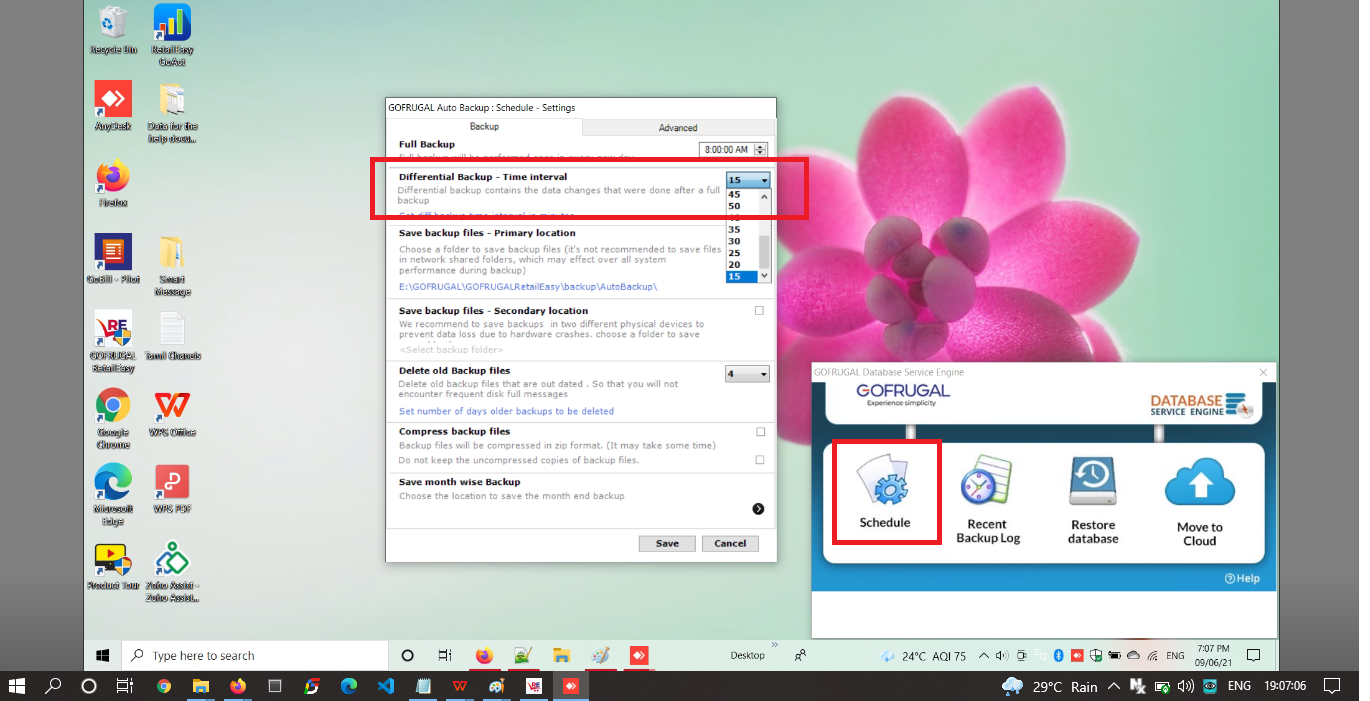This screenshot has width=1370, height=701.
Task: Switch to the Backup tab
Action: pyautogui.click(x=484, y=127)
